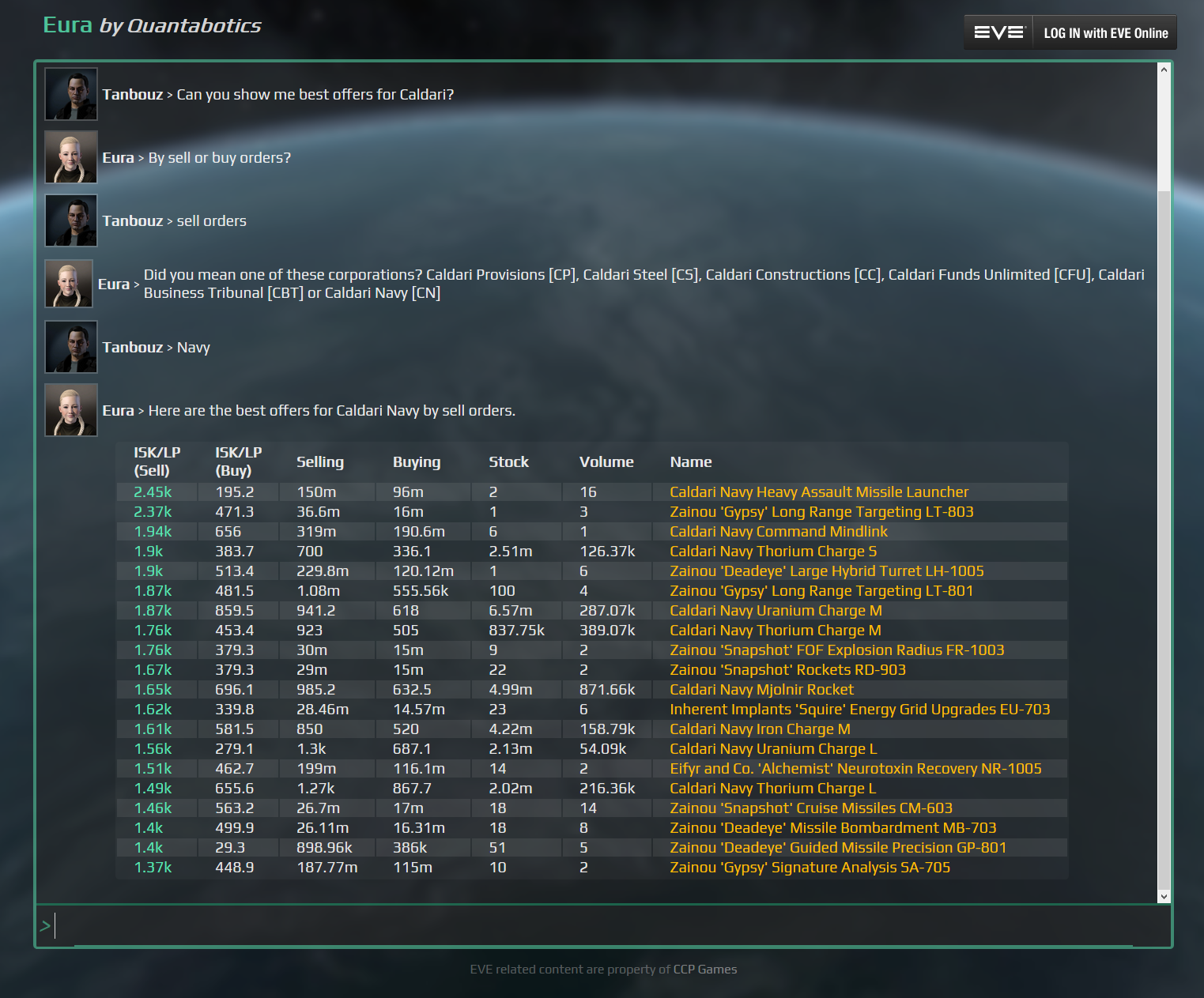This screenshot has height=998, width=1204.
Task: Click the CCP Games footer text
Action: [x=705, y=969]
